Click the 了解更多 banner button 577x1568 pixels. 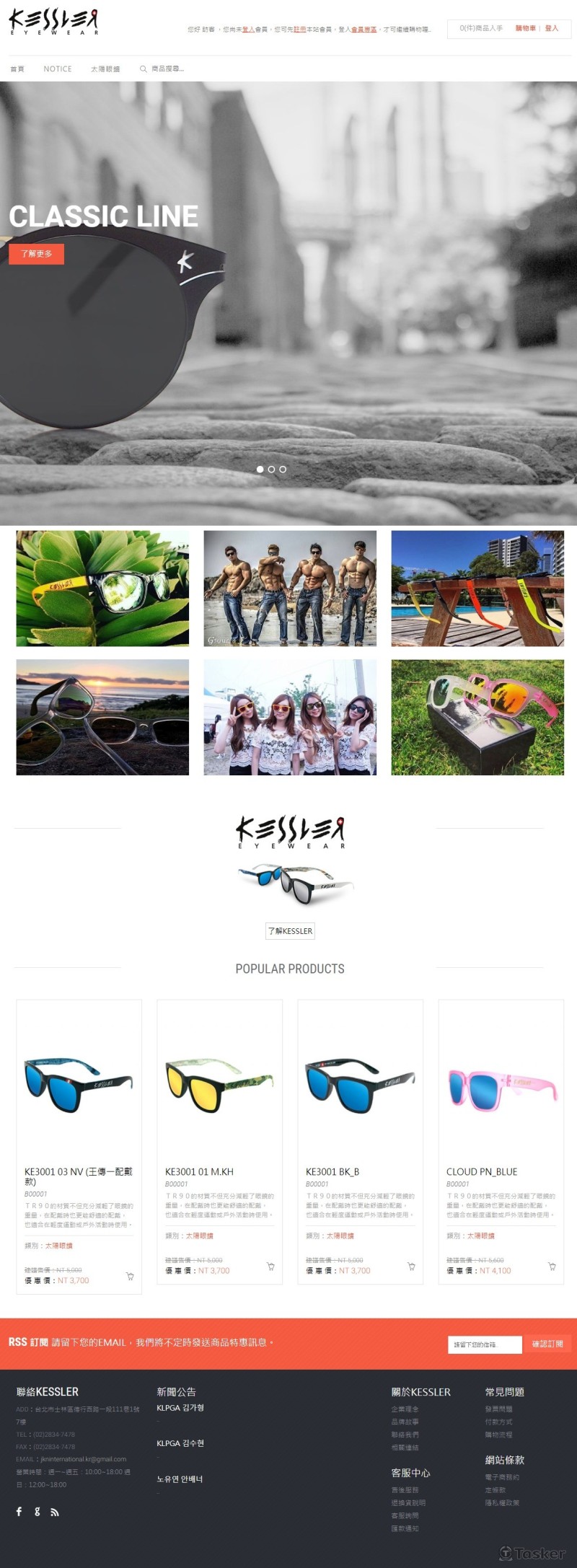[37, 254]
